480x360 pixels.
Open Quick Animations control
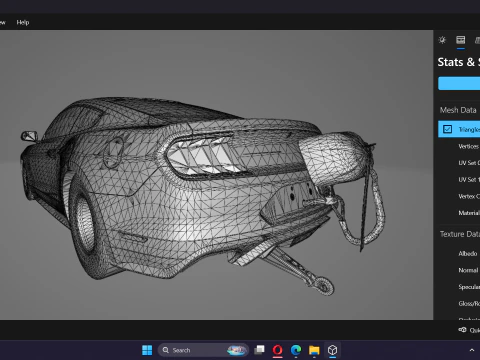469,330
